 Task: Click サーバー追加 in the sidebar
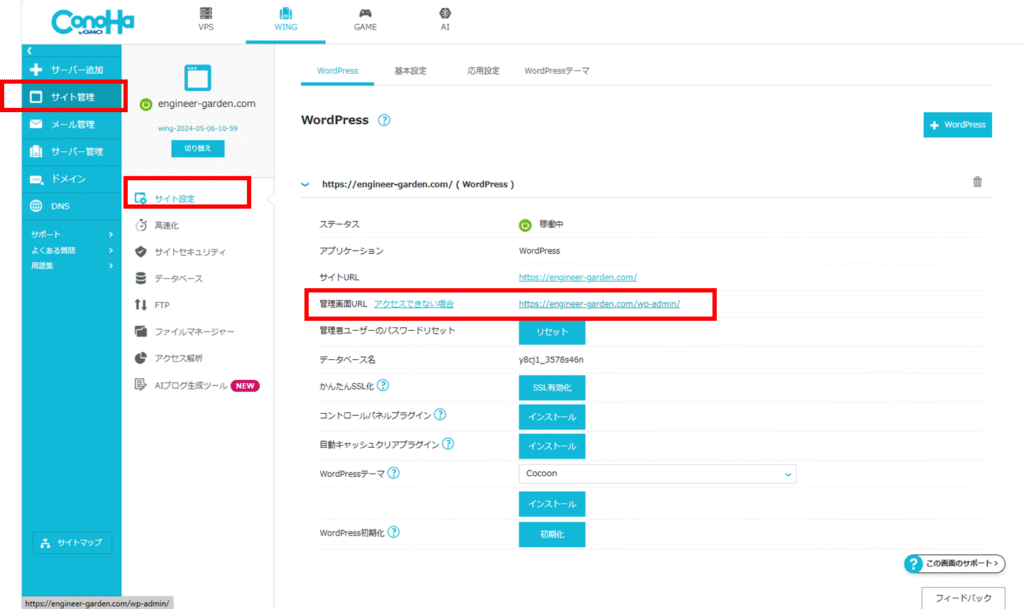coord(71,70)
